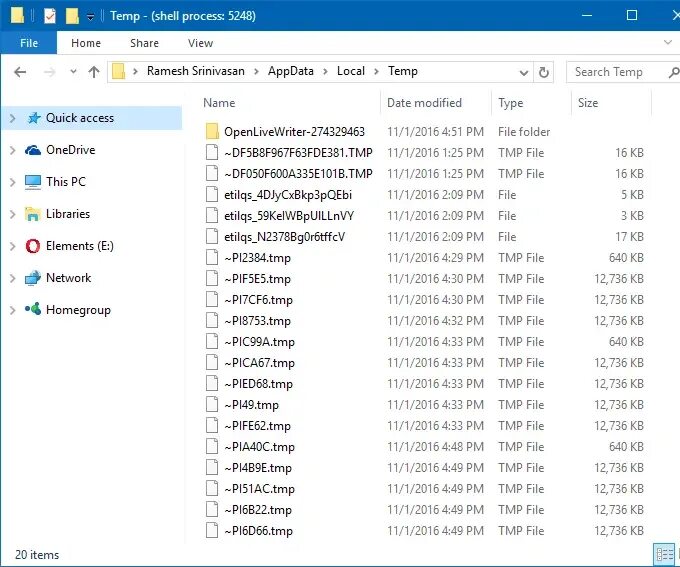Expand the Elements (E:) tree node
Screen dimensions: 680x567
pyautogui.click(x=13, y=246)
